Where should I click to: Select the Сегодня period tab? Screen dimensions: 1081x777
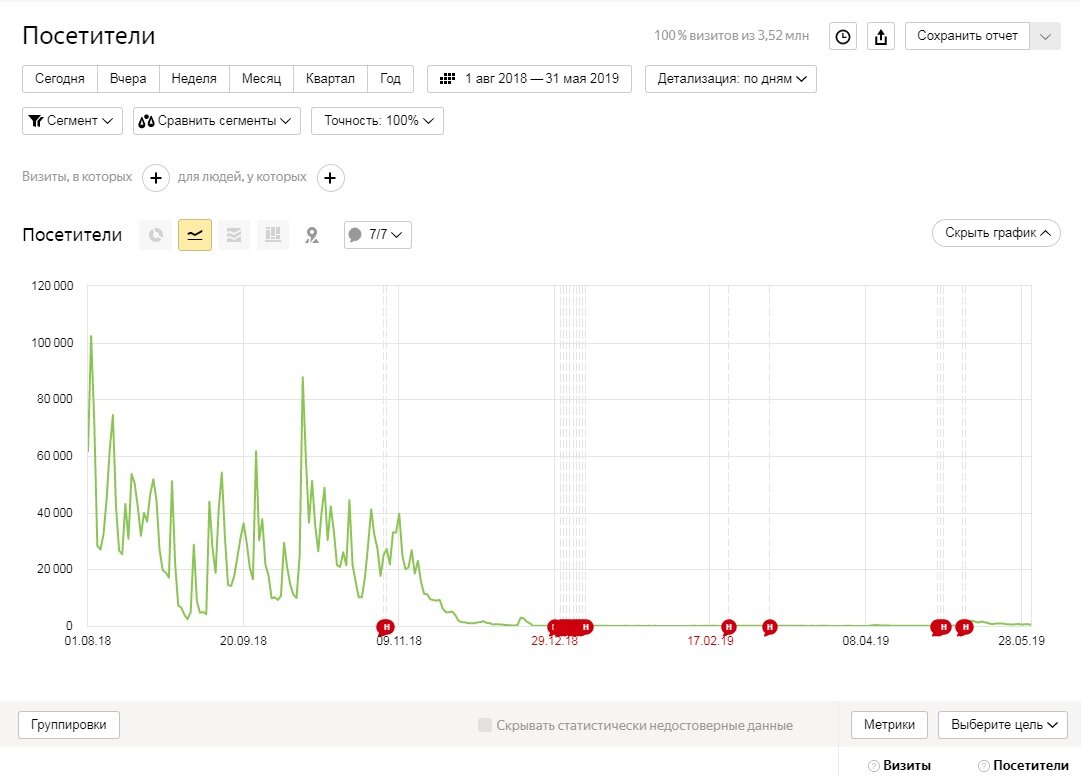[60, 79]
